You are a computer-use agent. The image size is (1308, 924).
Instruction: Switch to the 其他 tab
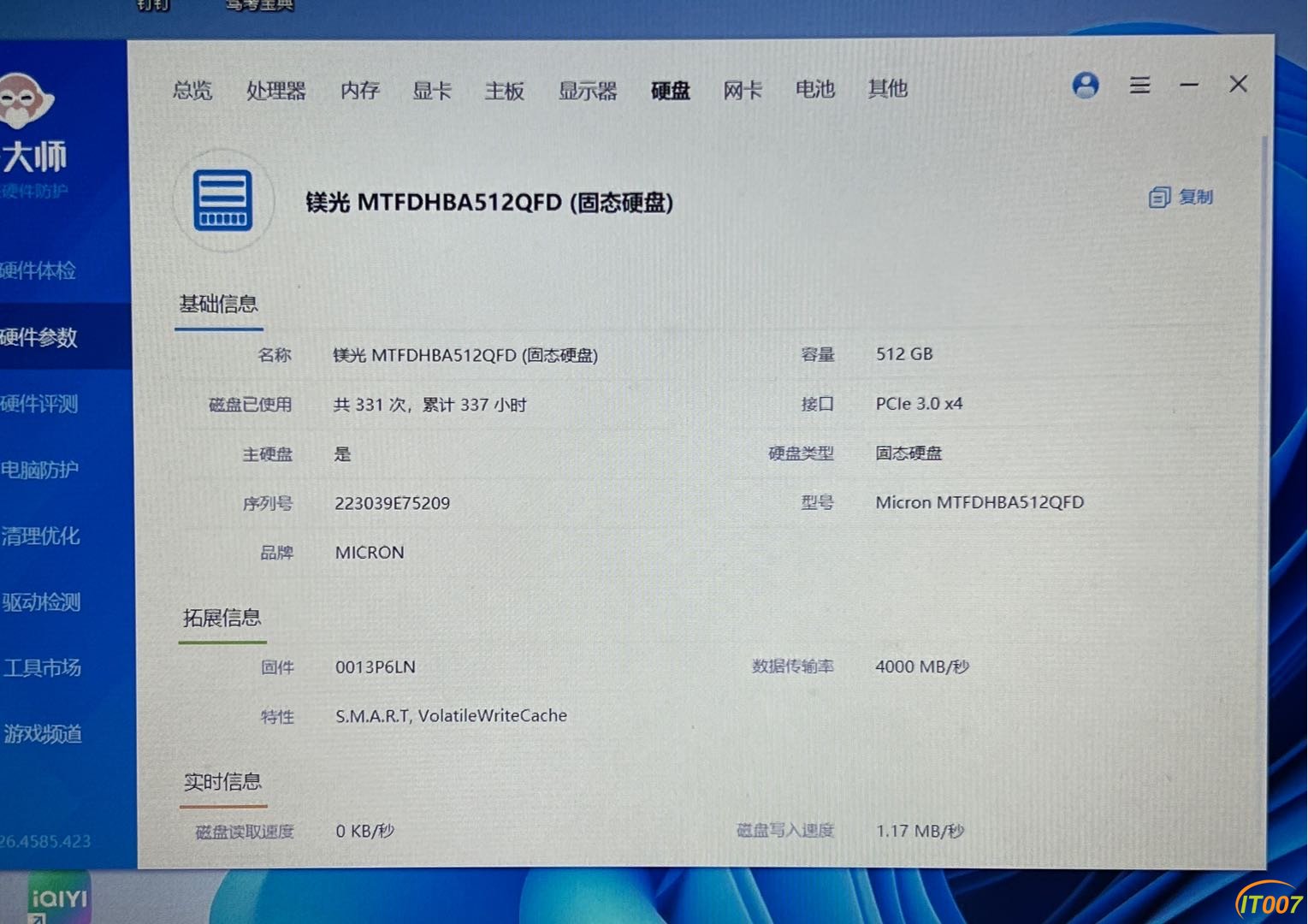(x=887, y=88)
